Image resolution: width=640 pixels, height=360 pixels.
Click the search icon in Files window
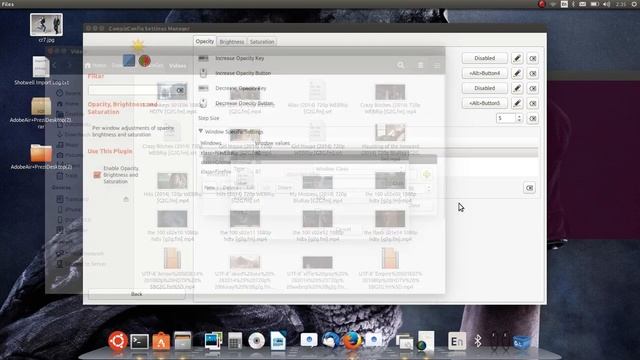(x=401, y=65)
